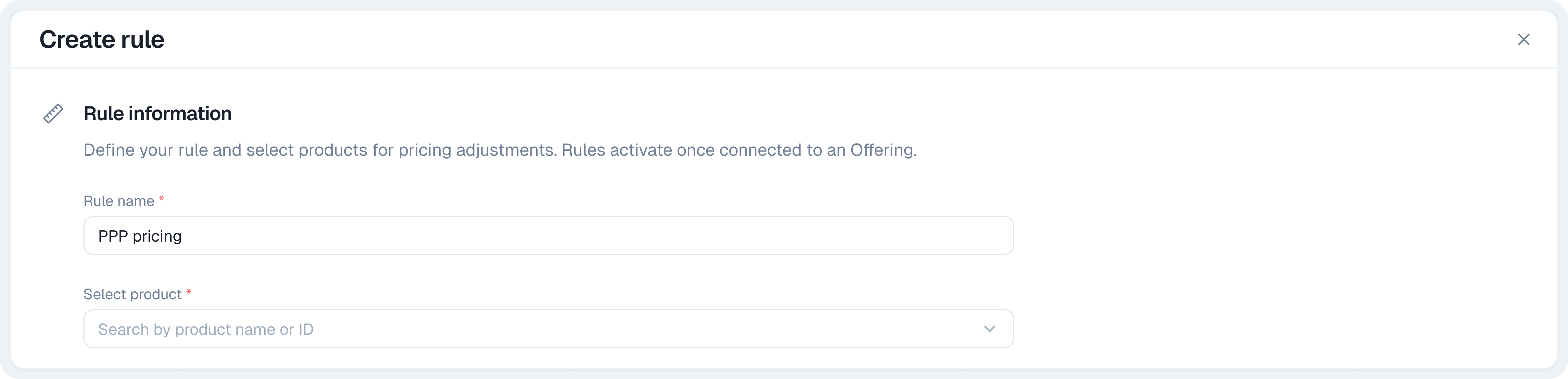Click the 'Select product' field label
The width and height of the screenshot is (1568, 379).
[132, 295]
